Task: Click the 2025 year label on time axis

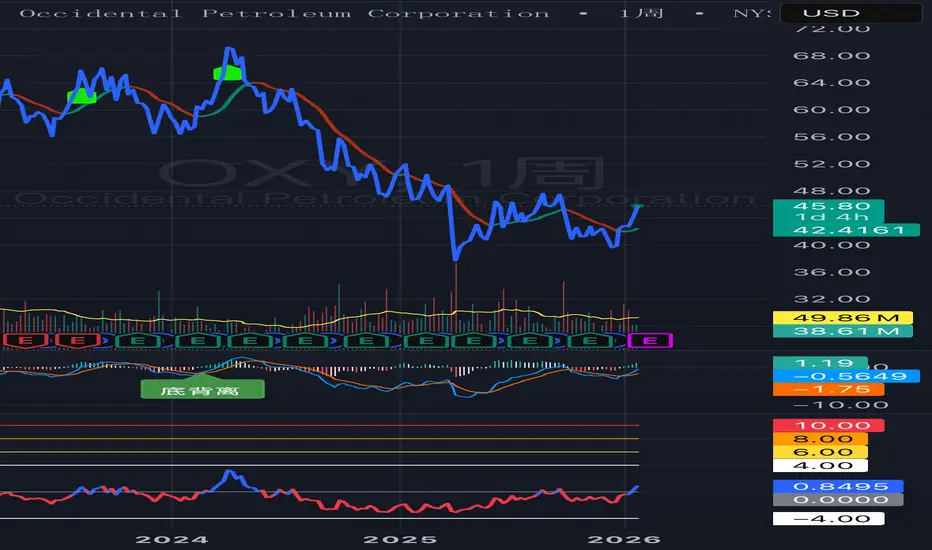Action: (400, 539)
